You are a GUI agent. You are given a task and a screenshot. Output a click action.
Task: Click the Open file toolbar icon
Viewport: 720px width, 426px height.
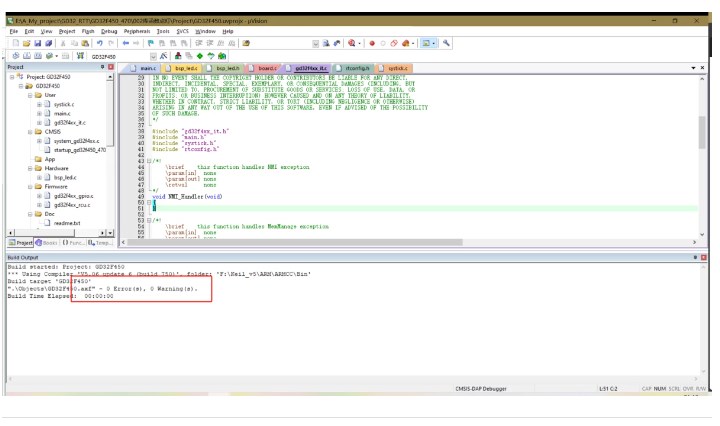point(26,43)
